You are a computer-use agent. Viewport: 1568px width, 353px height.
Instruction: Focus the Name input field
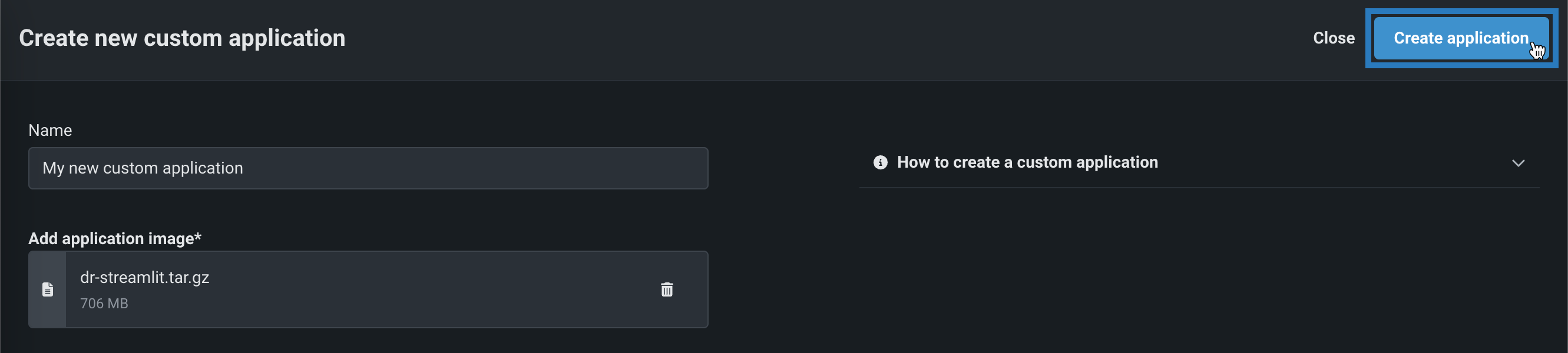point(368,168)
